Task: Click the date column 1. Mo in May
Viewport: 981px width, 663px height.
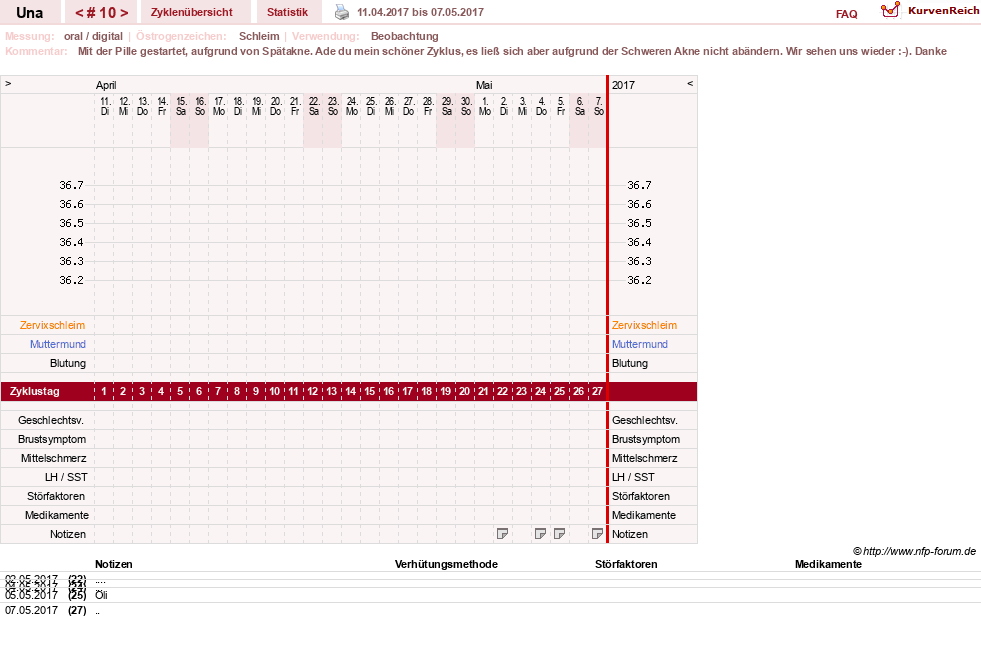Action: 484,106
